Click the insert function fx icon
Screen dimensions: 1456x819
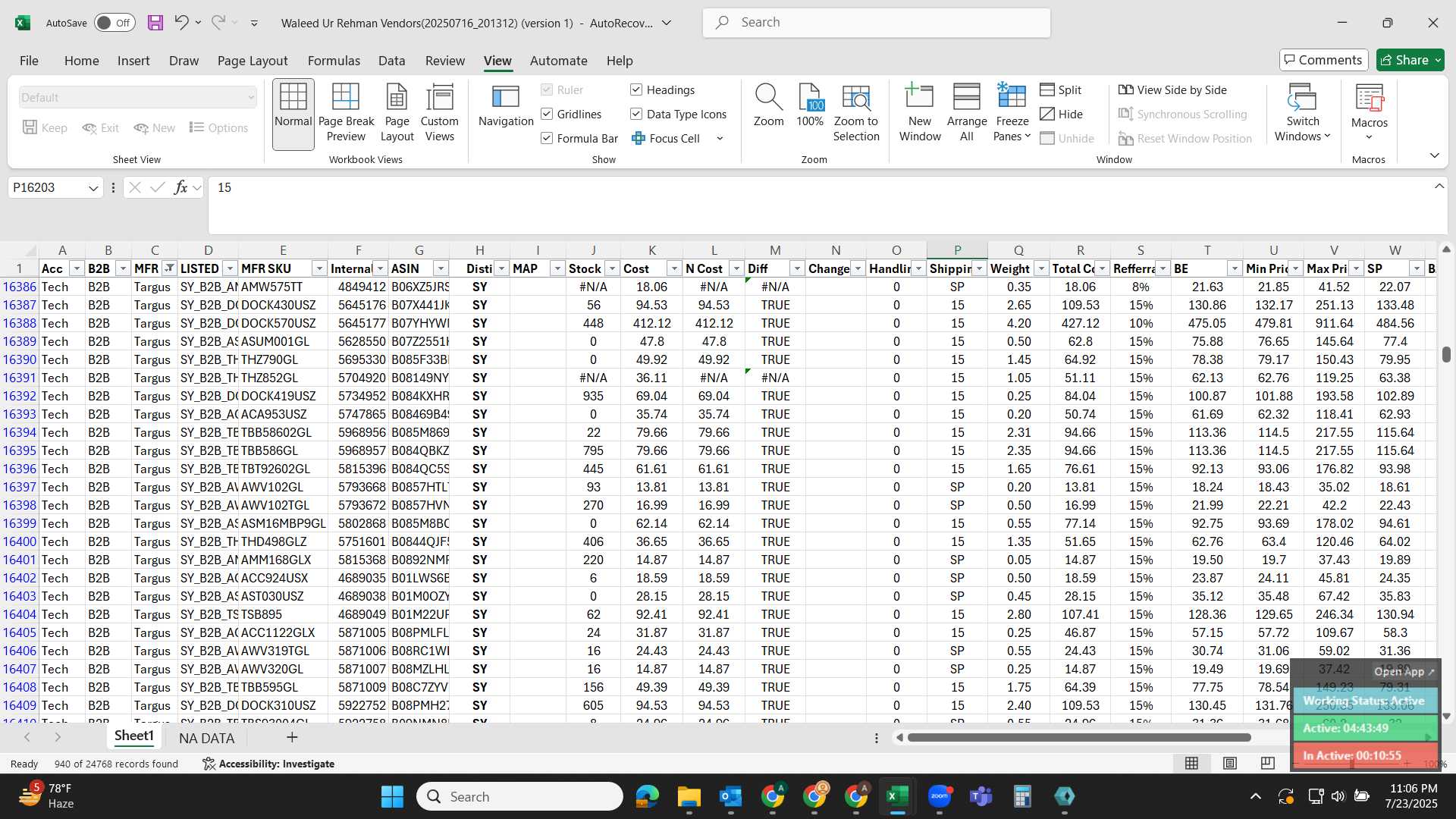pos(180,187)
